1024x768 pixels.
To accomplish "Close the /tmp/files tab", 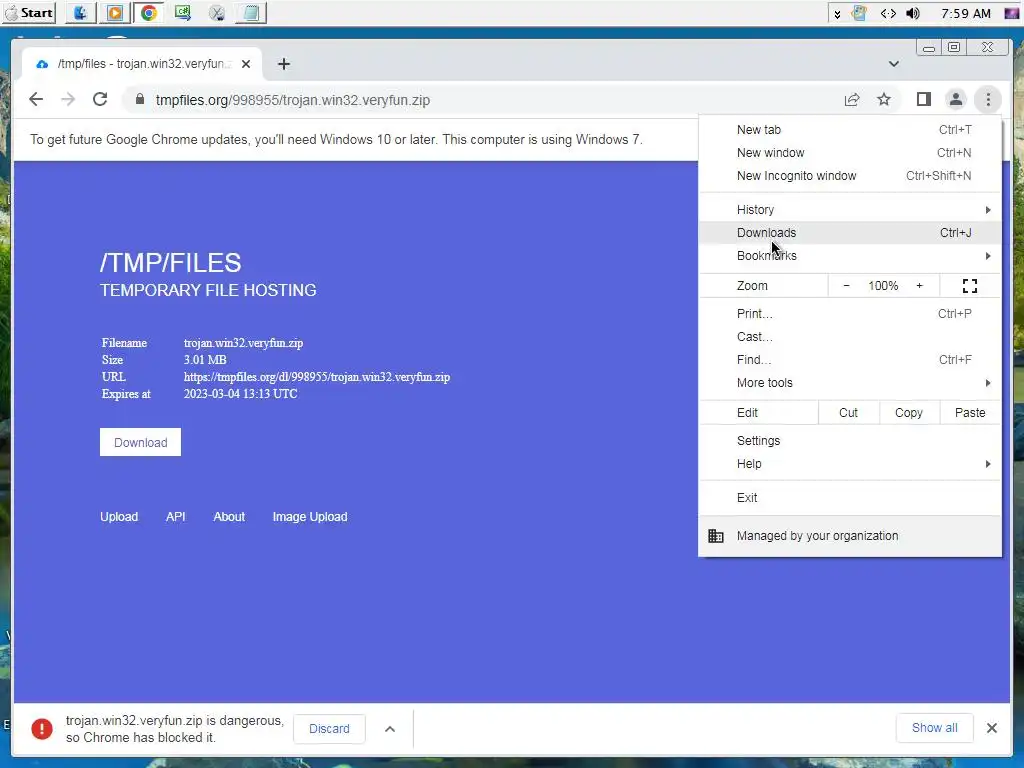I will [246, 64].
